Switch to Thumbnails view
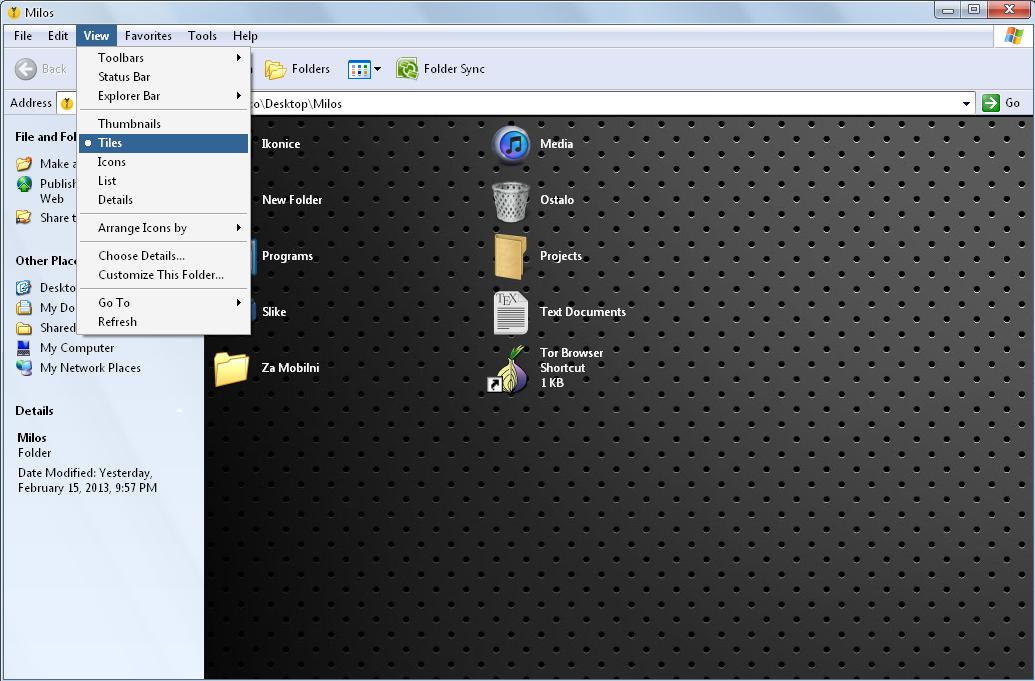The width and height of the screenshot is (1035, 681). tap(163, 124)
